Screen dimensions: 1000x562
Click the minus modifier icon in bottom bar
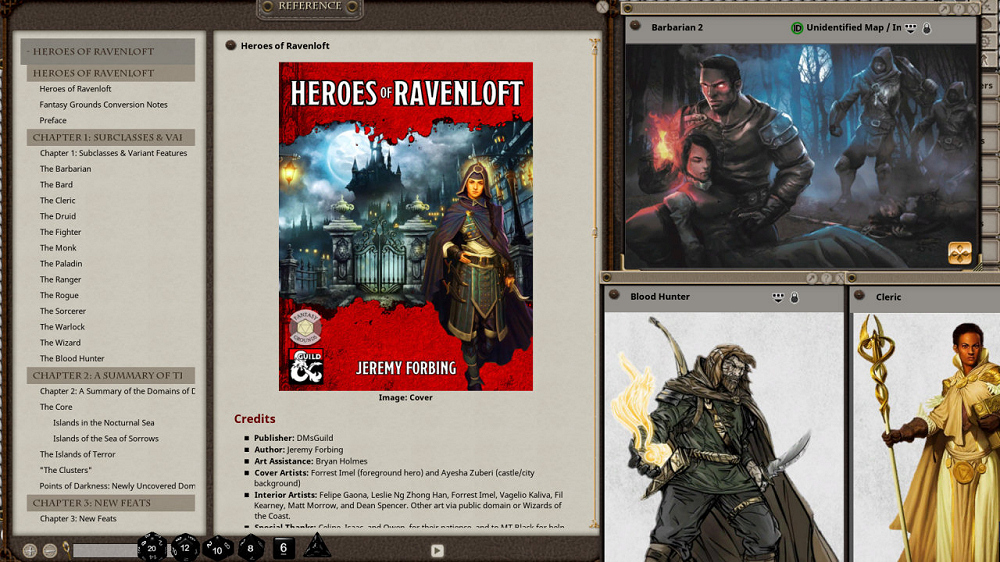50,550
